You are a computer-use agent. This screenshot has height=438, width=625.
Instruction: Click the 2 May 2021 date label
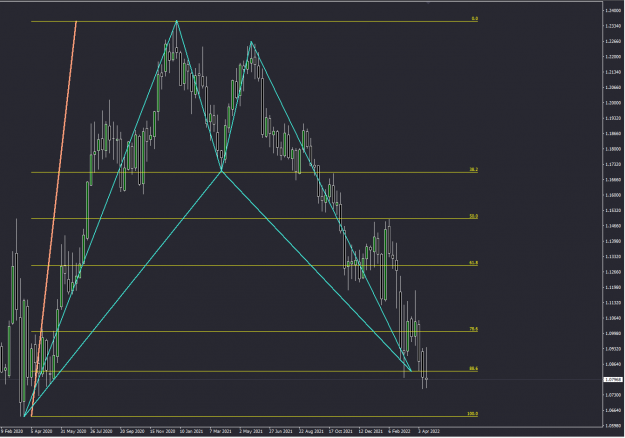click(251, 431)
